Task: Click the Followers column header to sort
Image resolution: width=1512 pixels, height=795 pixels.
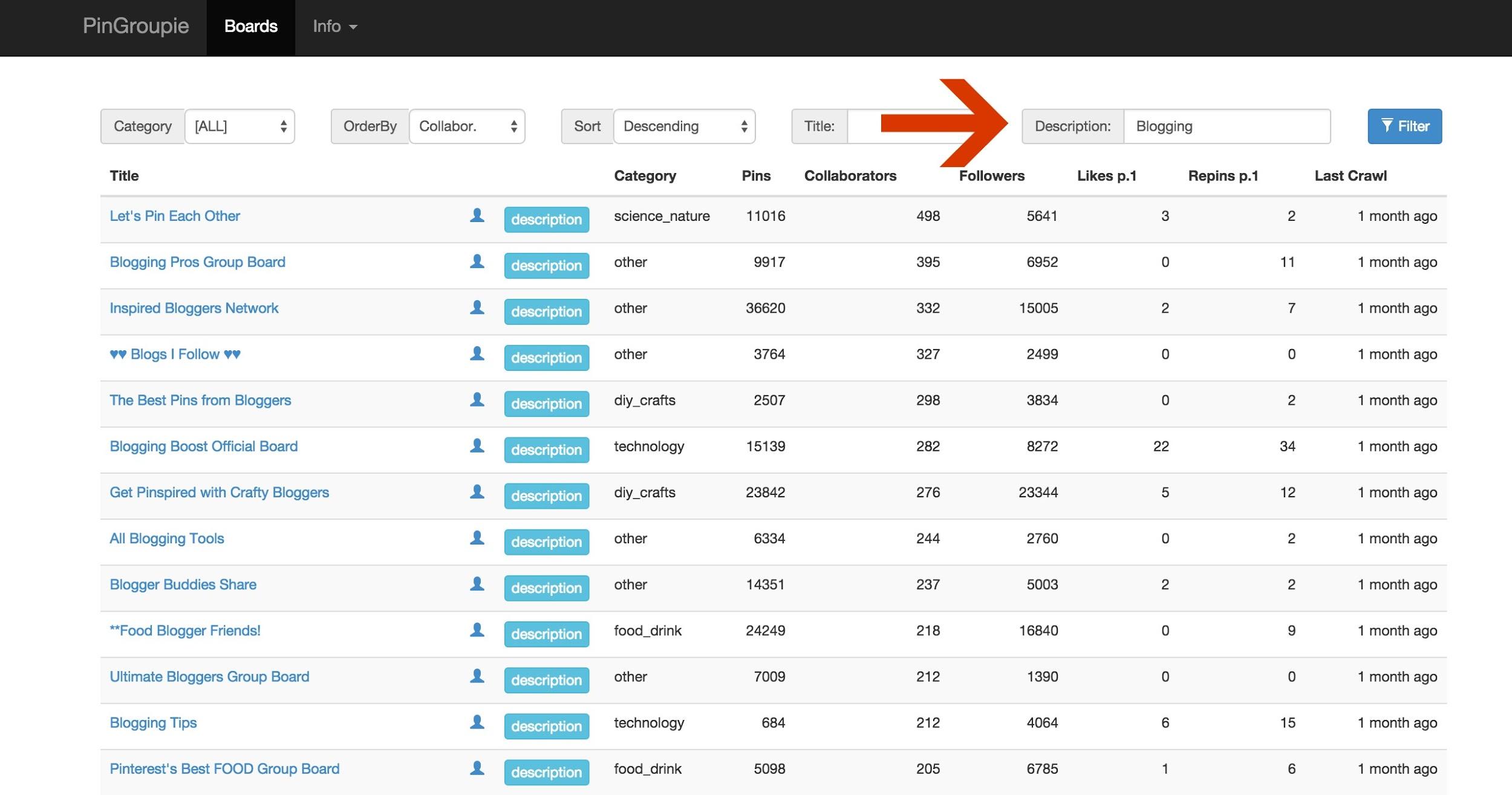Action: [991, 175]
